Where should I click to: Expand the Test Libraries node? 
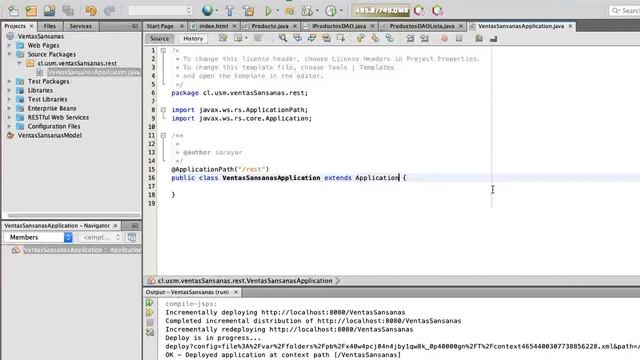tap(9, 99)
